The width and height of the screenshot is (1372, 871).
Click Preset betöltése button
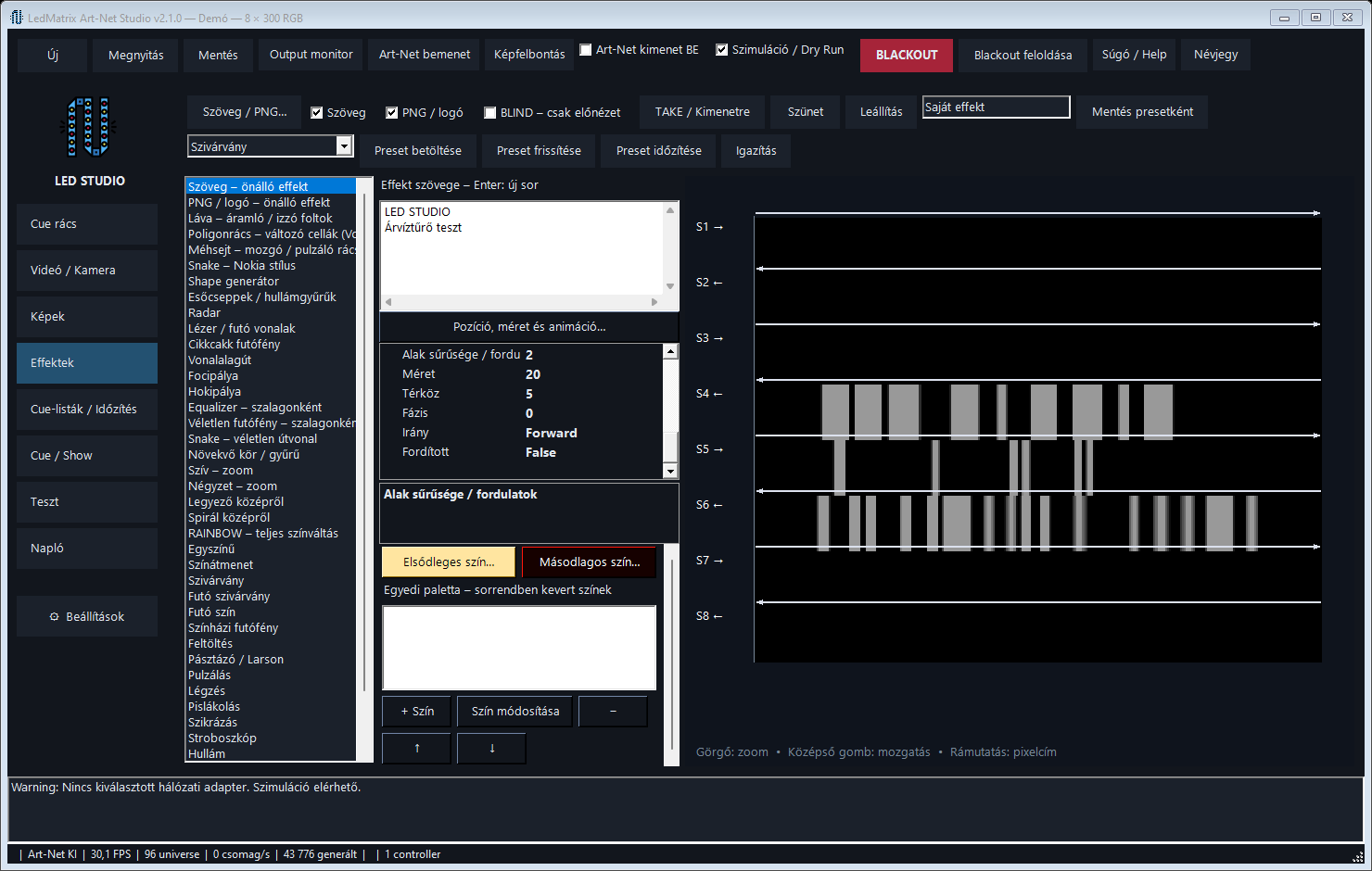418,151
